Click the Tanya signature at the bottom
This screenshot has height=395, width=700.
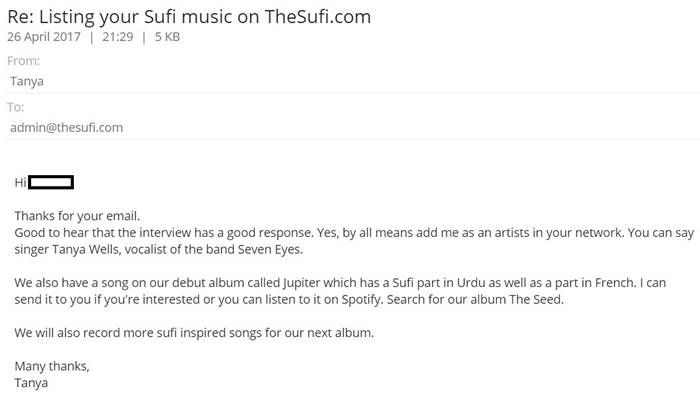(31, 383)
